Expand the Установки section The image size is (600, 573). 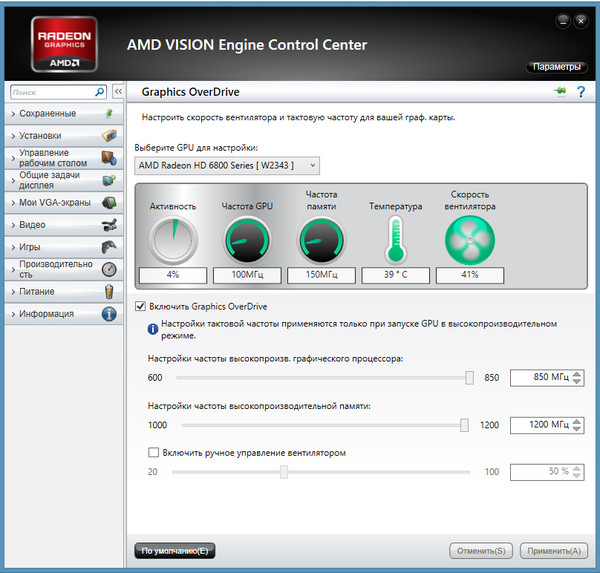click(13, 136)
